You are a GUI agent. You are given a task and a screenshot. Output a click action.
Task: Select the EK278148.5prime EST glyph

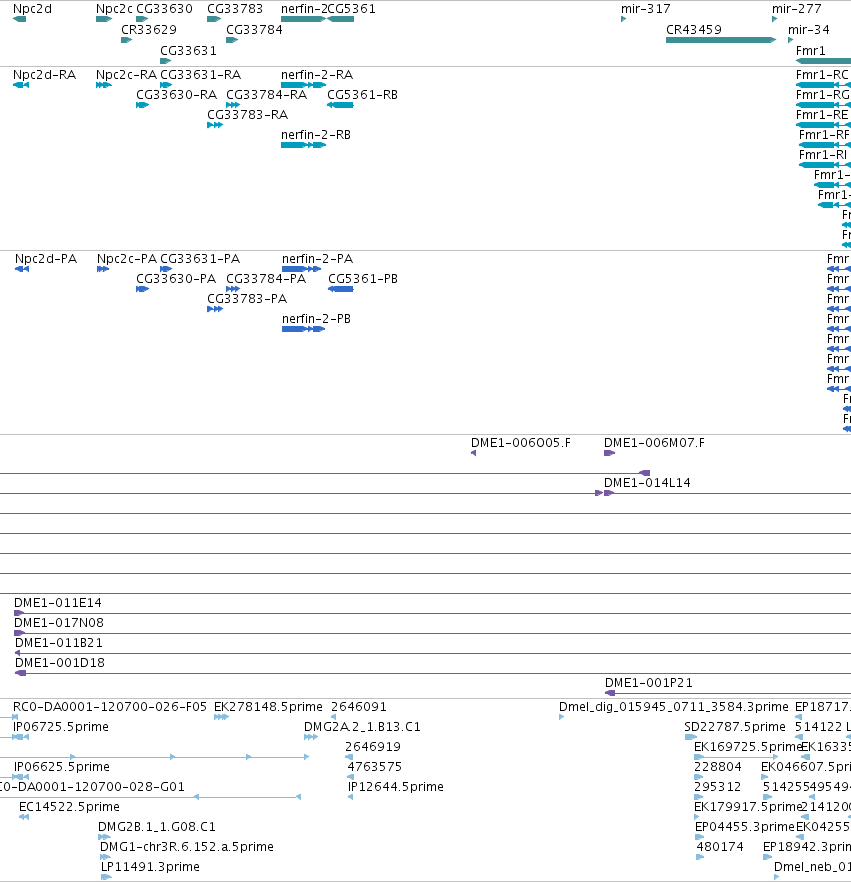(x=221, y=717)
